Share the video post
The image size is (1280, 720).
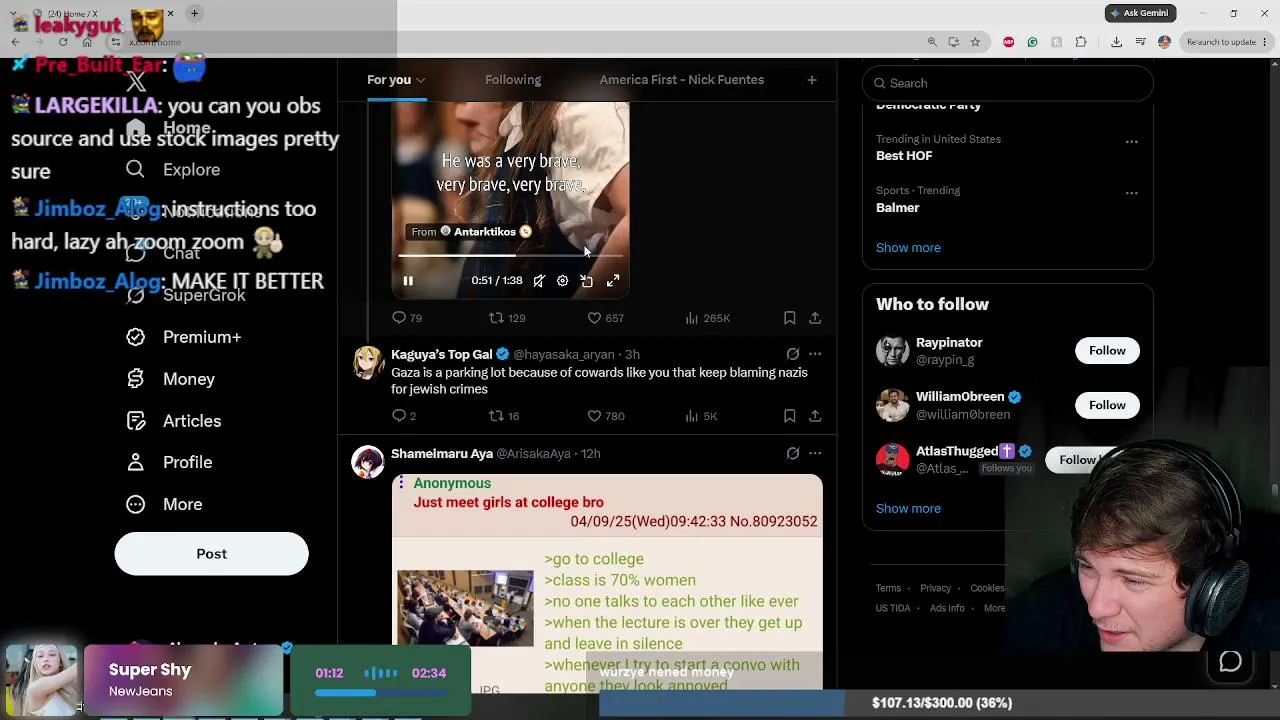(815, 318)
